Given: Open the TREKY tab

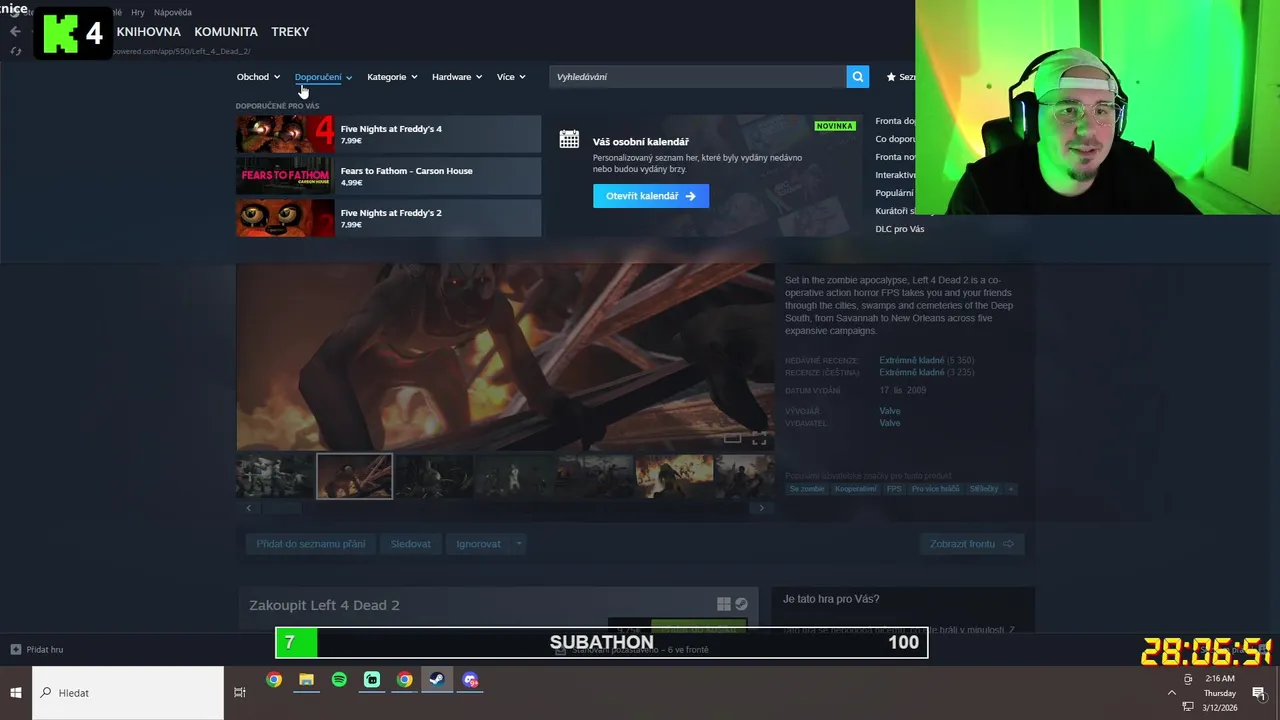Looking at the screenshot, I should click(x=290, y=32).
